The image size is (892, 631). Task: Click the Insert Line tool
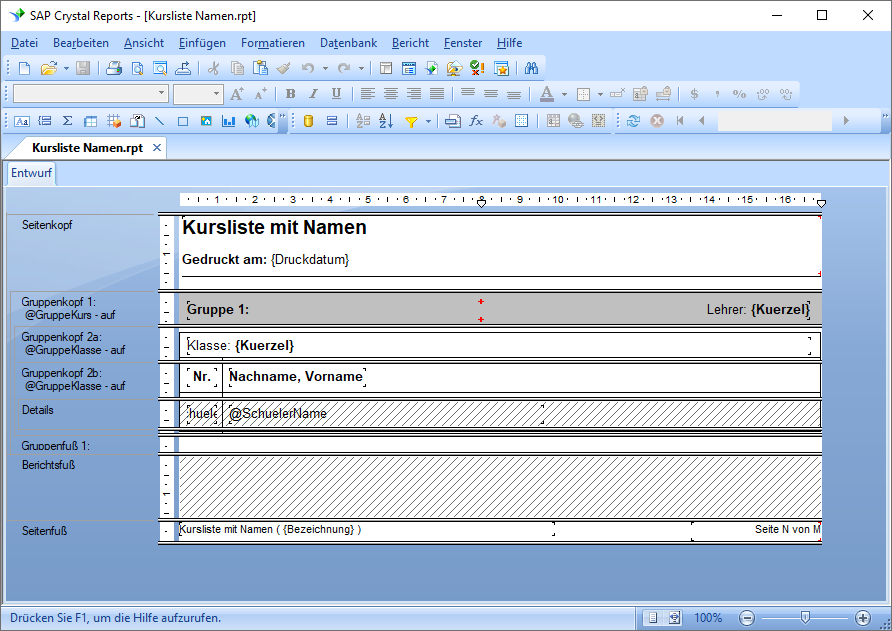coord(160,121)
